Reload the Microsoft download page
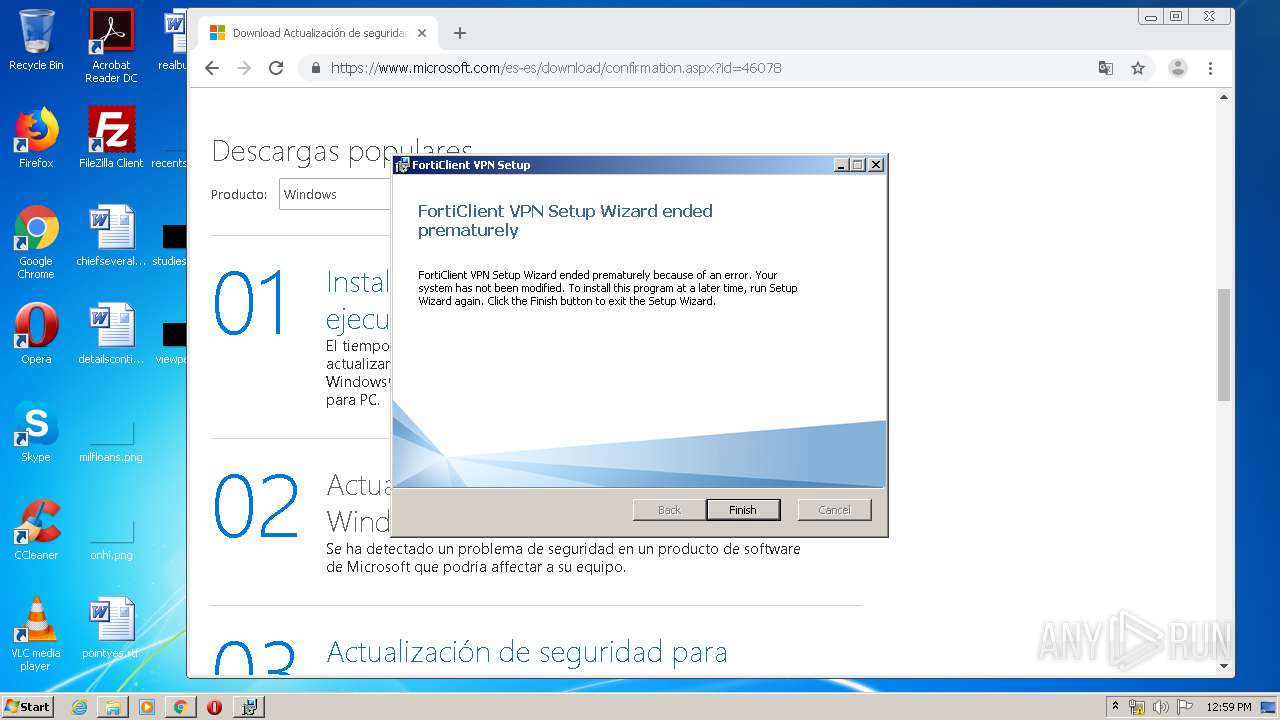The height and width of the screenshot is (720, 1280). pyautogui.click(x=277, y=68)
